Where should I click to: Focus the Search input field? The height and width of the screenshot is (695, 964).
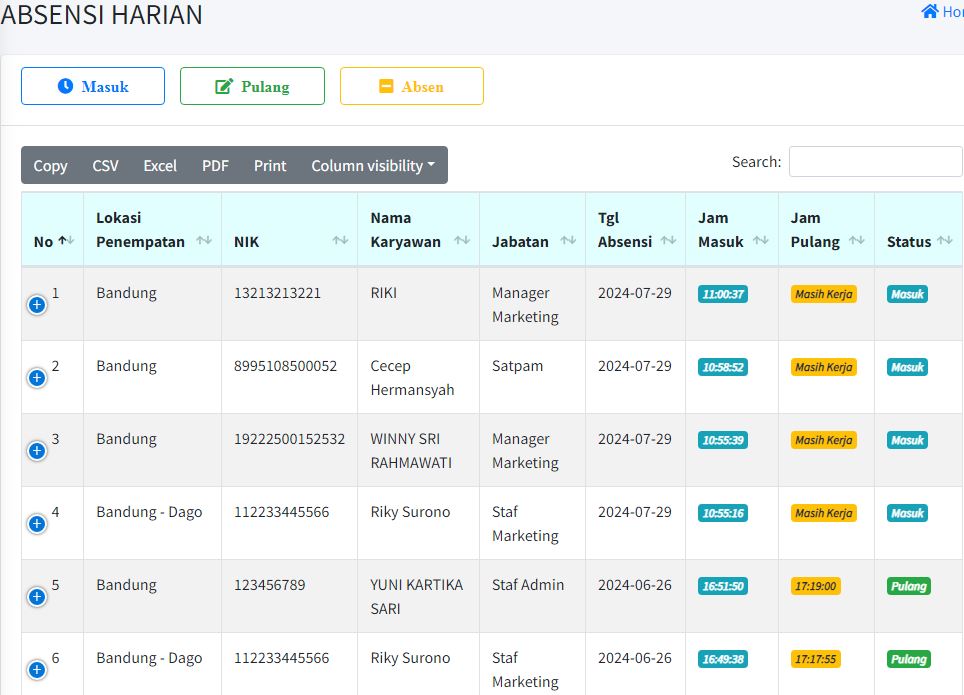pyautogui.click(x=875, y=162)
